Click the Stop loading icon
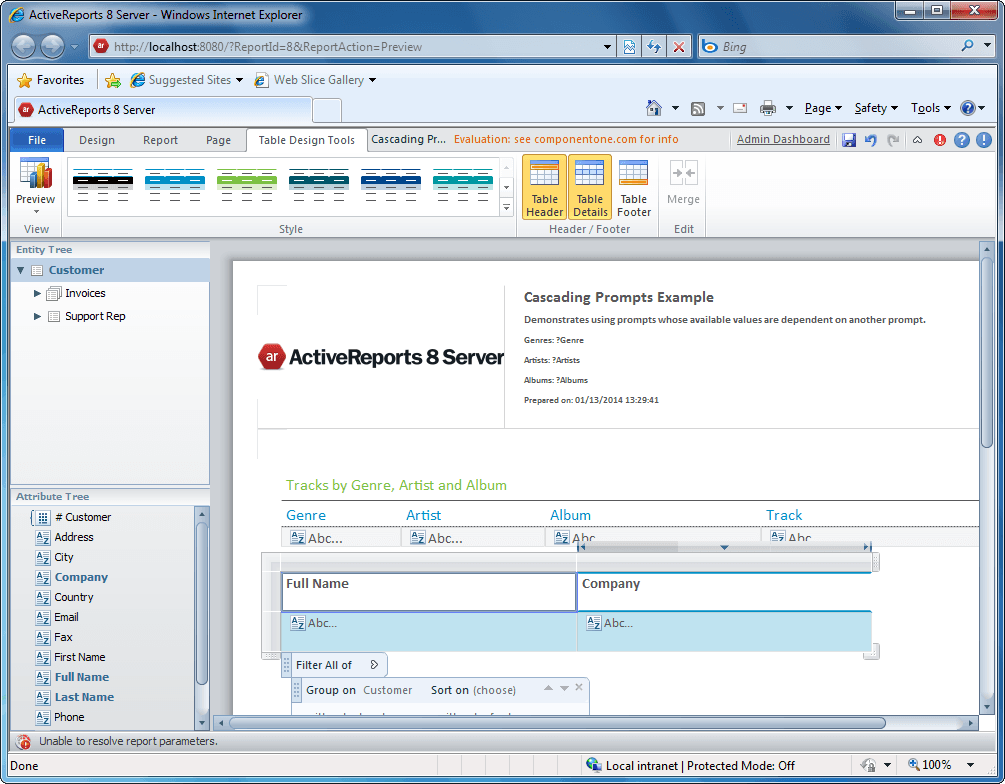Screen dimensions: 1005x784 click(x=679, y=47)
